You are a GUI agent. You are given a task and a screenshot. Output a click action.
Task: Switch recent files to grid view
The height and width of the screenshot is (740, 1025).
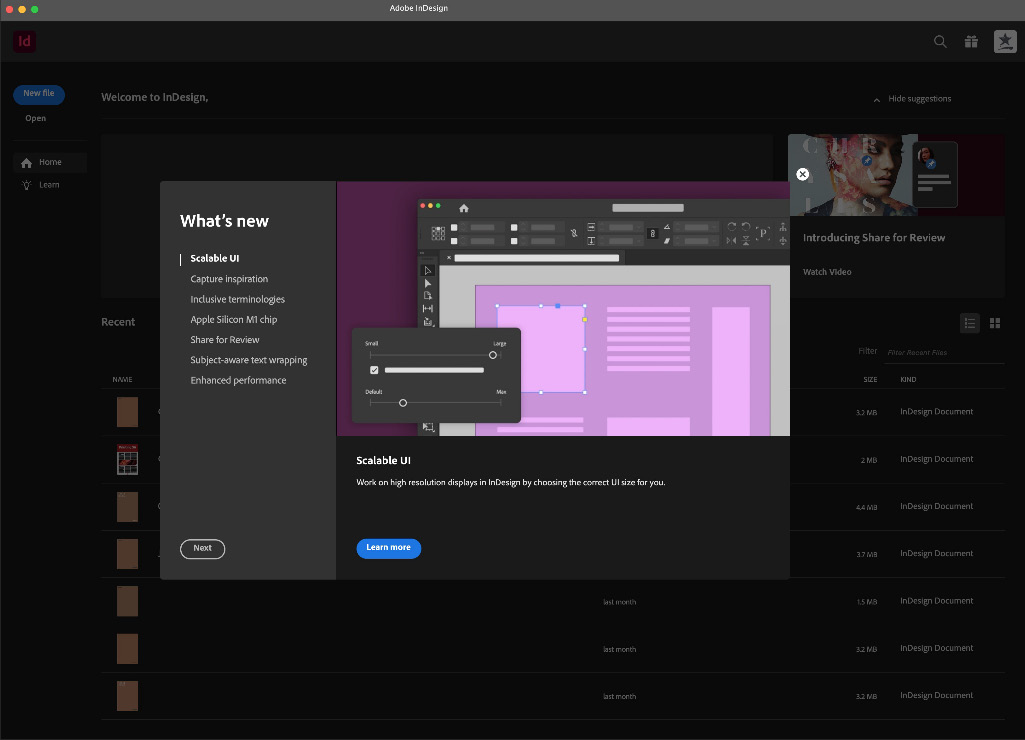[995, 323]
